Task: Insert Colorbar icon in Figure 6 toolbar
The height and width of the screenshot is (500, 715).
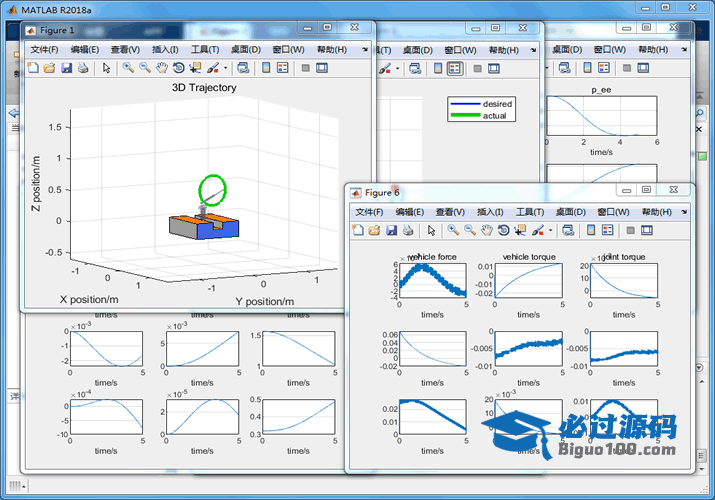Action: click(x=591, y=230)
